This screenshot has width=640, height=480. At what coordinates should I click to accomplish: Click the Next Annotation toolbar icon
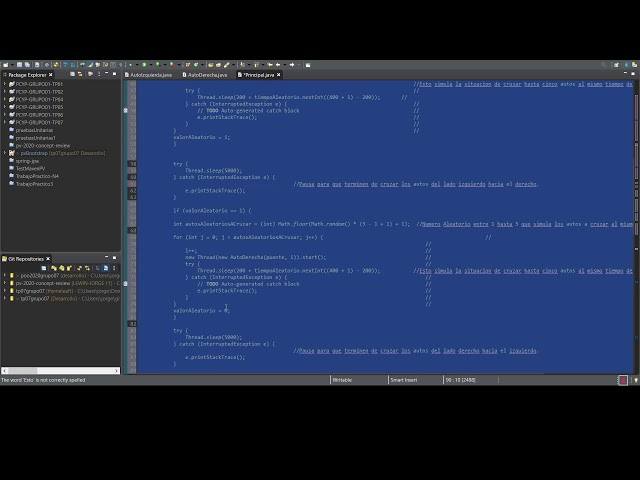coord(242,65)
